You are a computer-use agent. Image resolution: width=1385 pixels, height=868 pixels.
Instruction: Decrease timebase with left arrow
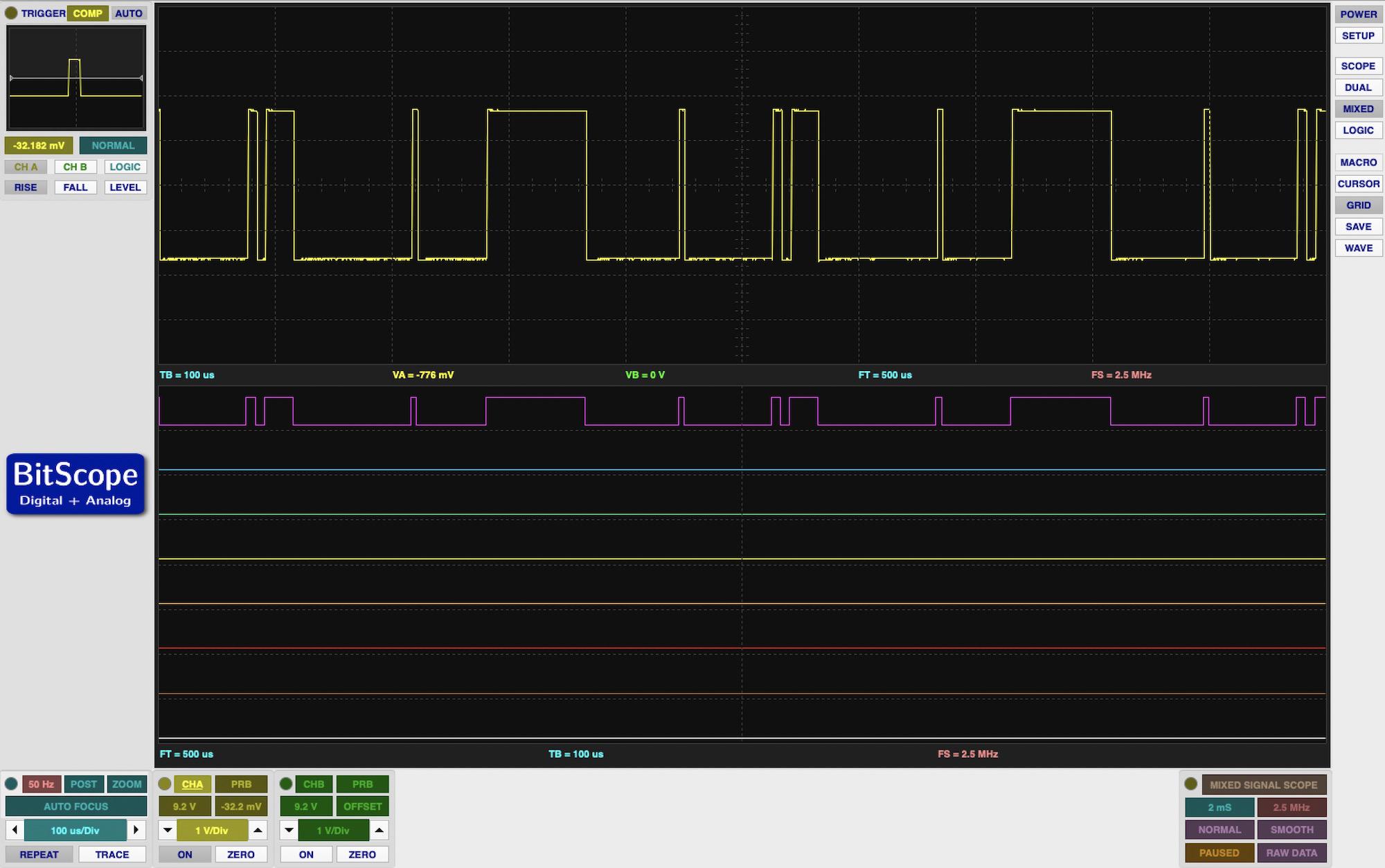pyautogui.click(x=15, y=830)
